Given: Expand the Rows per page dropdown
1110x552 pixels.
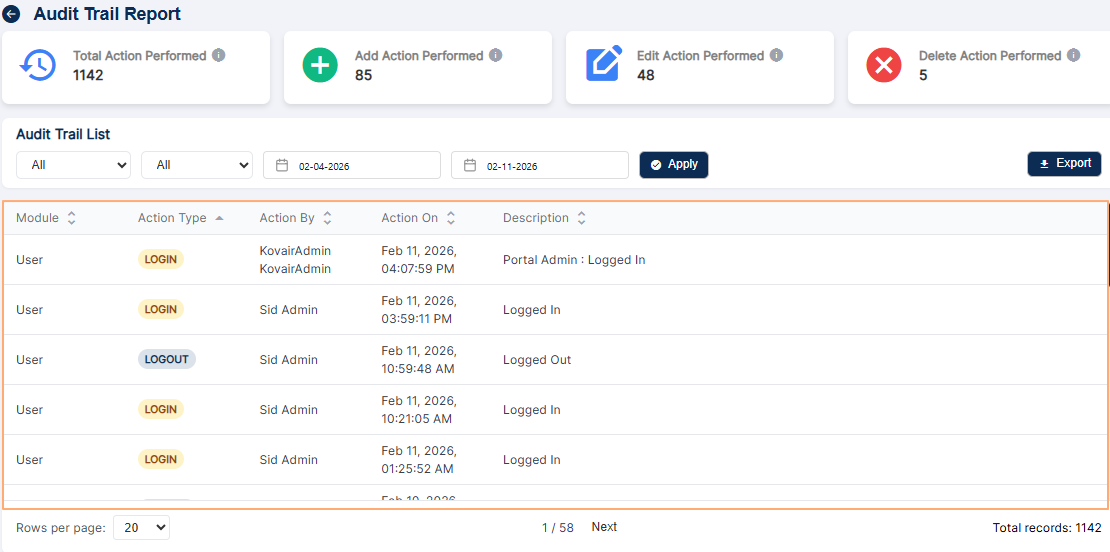Looking at the screenshot, I should (x=141, y=527).
